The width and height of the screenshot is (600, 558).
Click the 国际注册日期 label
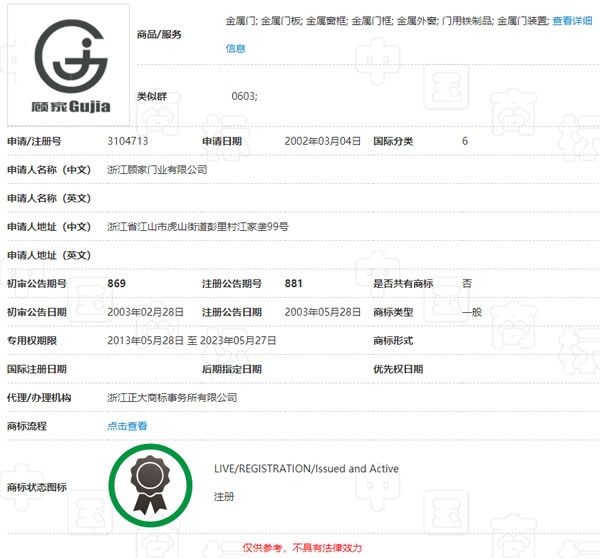coord(37,369)
